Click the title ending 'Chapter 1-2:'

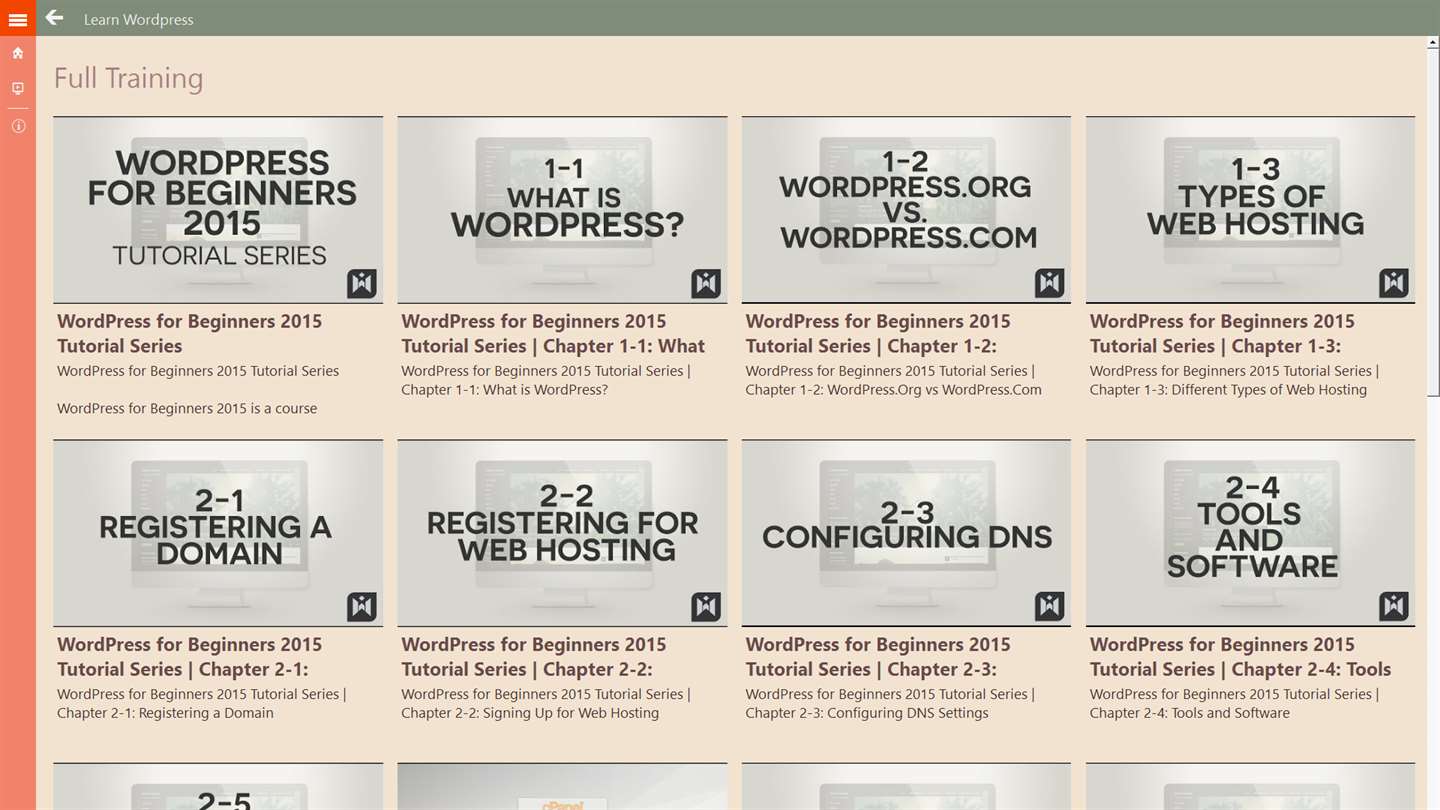point(878,333)
